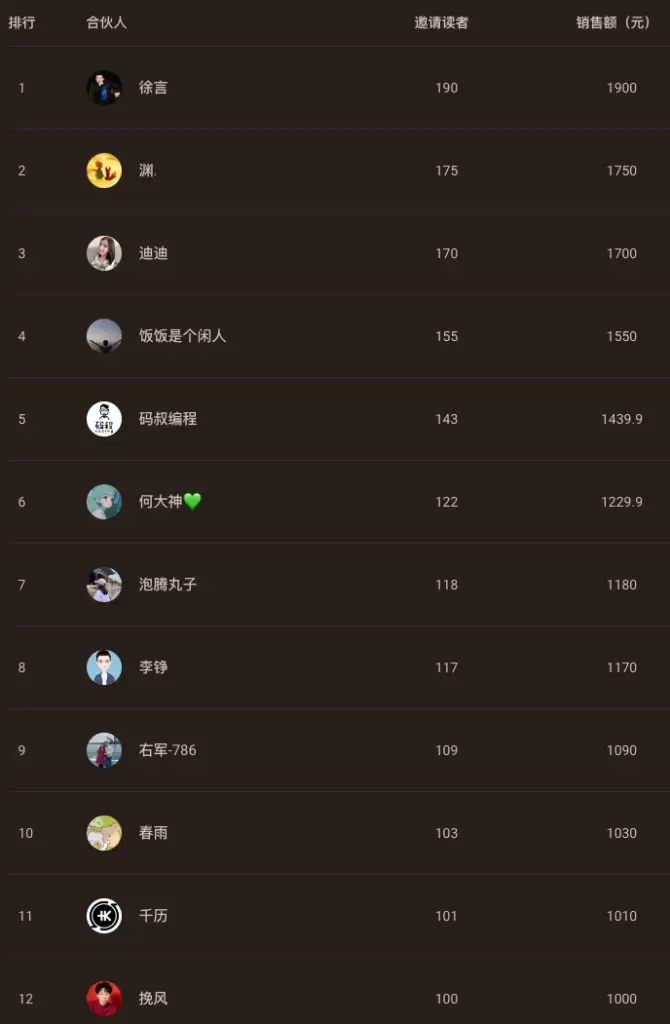Open 渊.'s avatar picture
Image resolution: width=670 pixels, height=1024 pixels.
pos(104,170)
